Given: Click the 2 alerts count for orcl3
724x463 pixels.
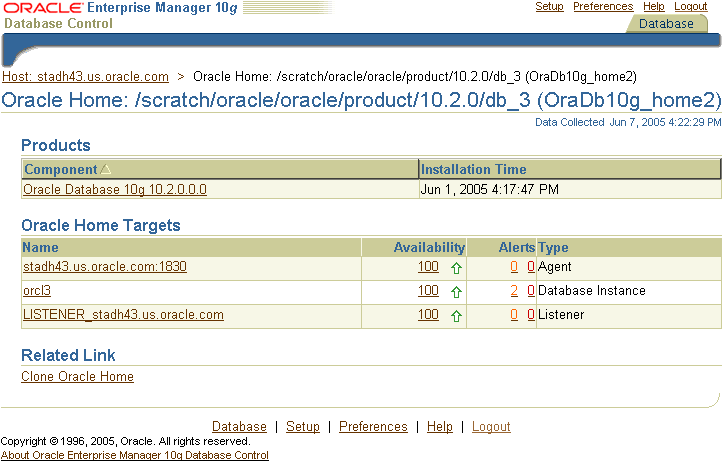Looking at the screenshot, I should (x=514, y=291).
